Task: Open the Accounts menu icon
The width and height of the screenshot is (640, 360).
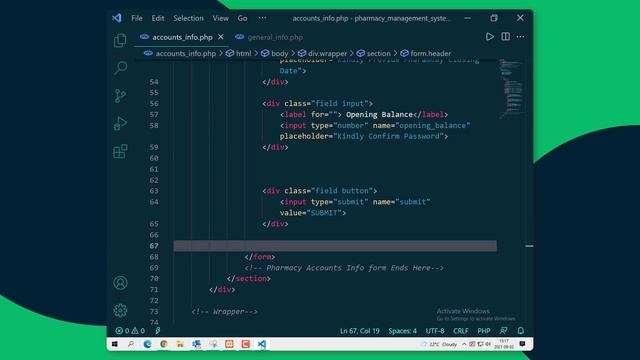Action: click(x=120, y=282)
